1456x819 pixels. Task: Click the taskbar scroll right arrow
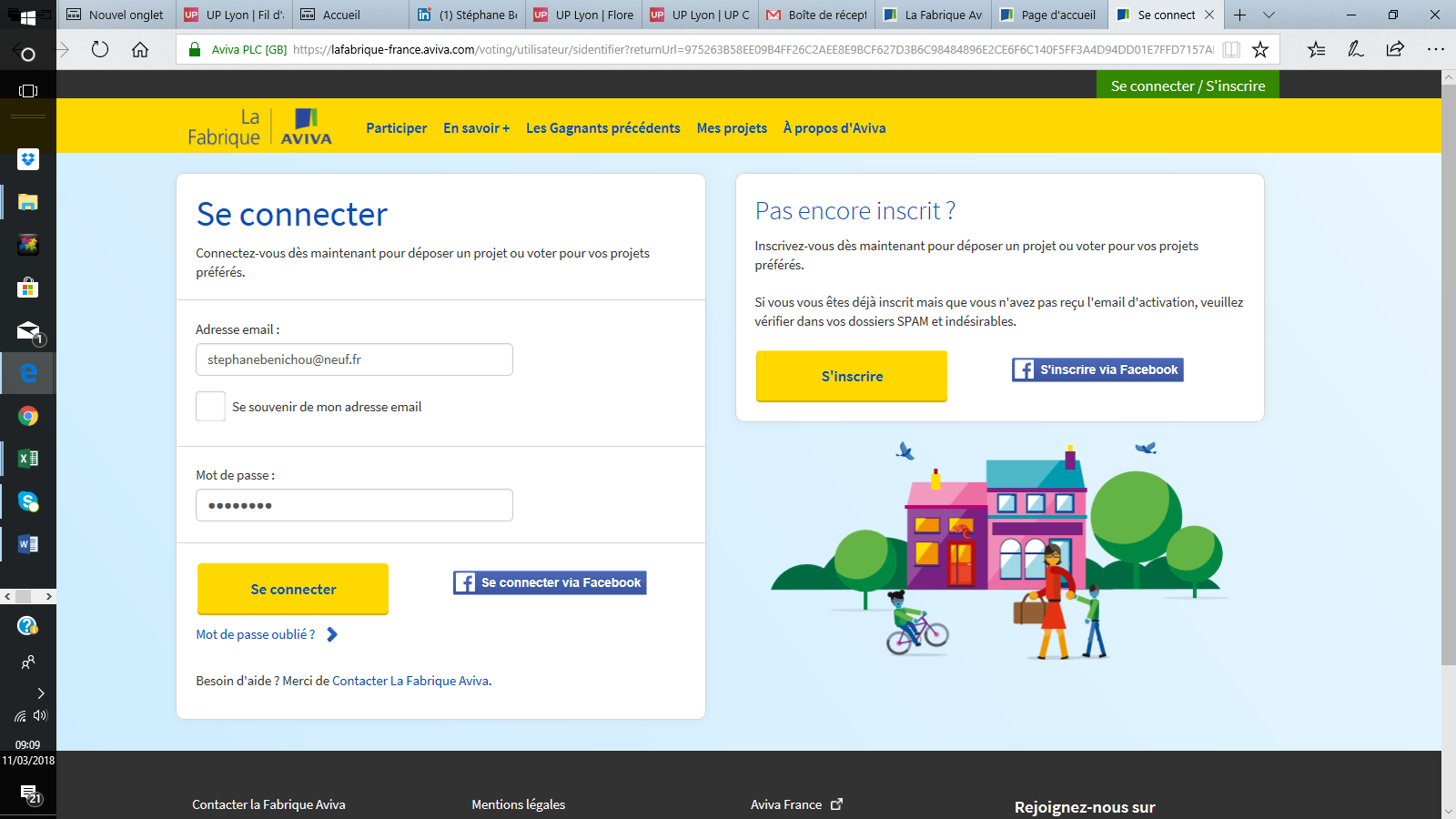(x=48, y=596)
